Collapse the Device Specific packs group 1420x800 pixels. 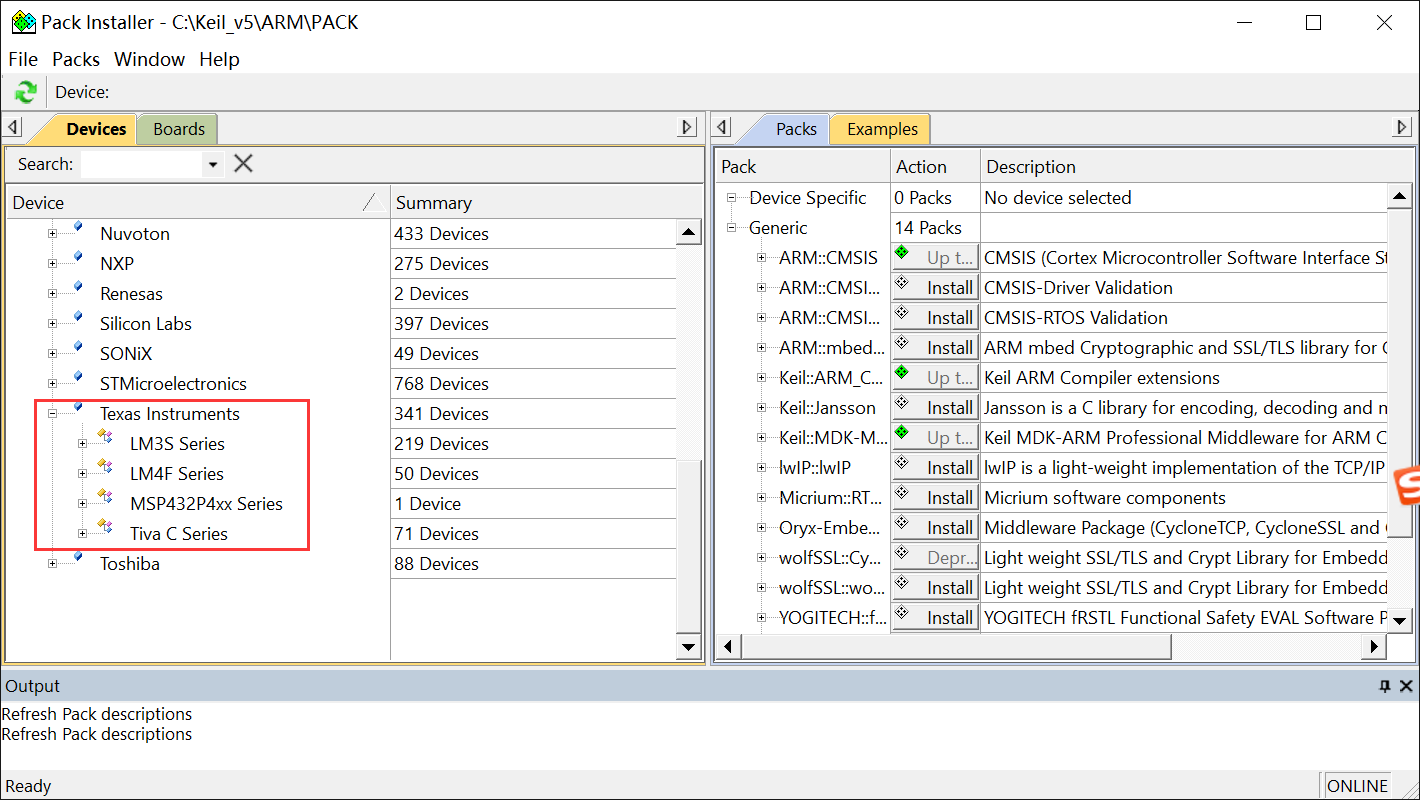pos(731,198)
